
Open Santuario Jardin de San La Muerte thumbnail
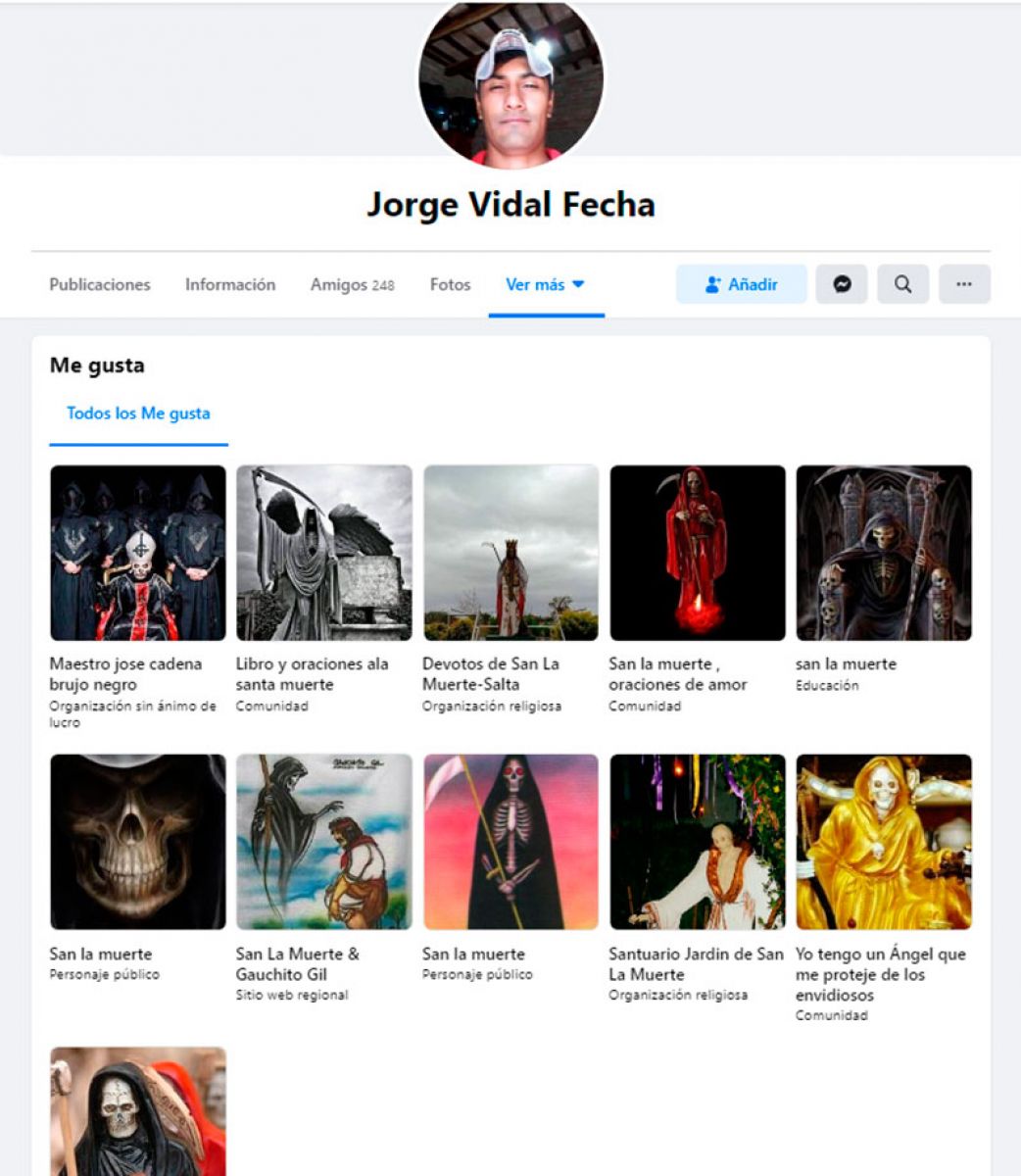pyautogui.click(x=698, y=842)
